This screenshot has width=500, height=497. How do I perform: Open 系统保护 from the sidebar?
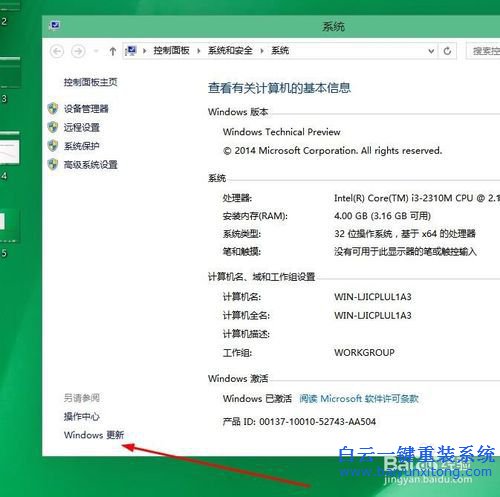82,146
